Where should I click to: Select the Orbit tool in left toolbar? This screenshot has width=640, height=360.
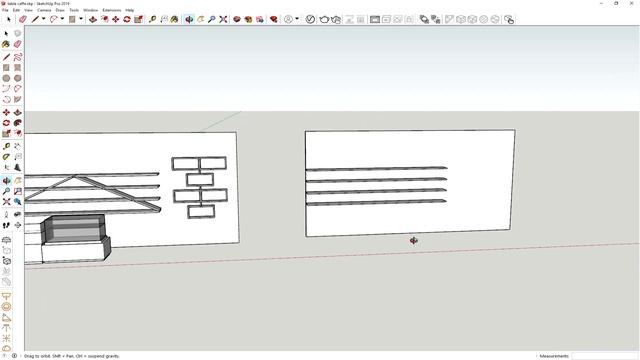coord(6,181)
